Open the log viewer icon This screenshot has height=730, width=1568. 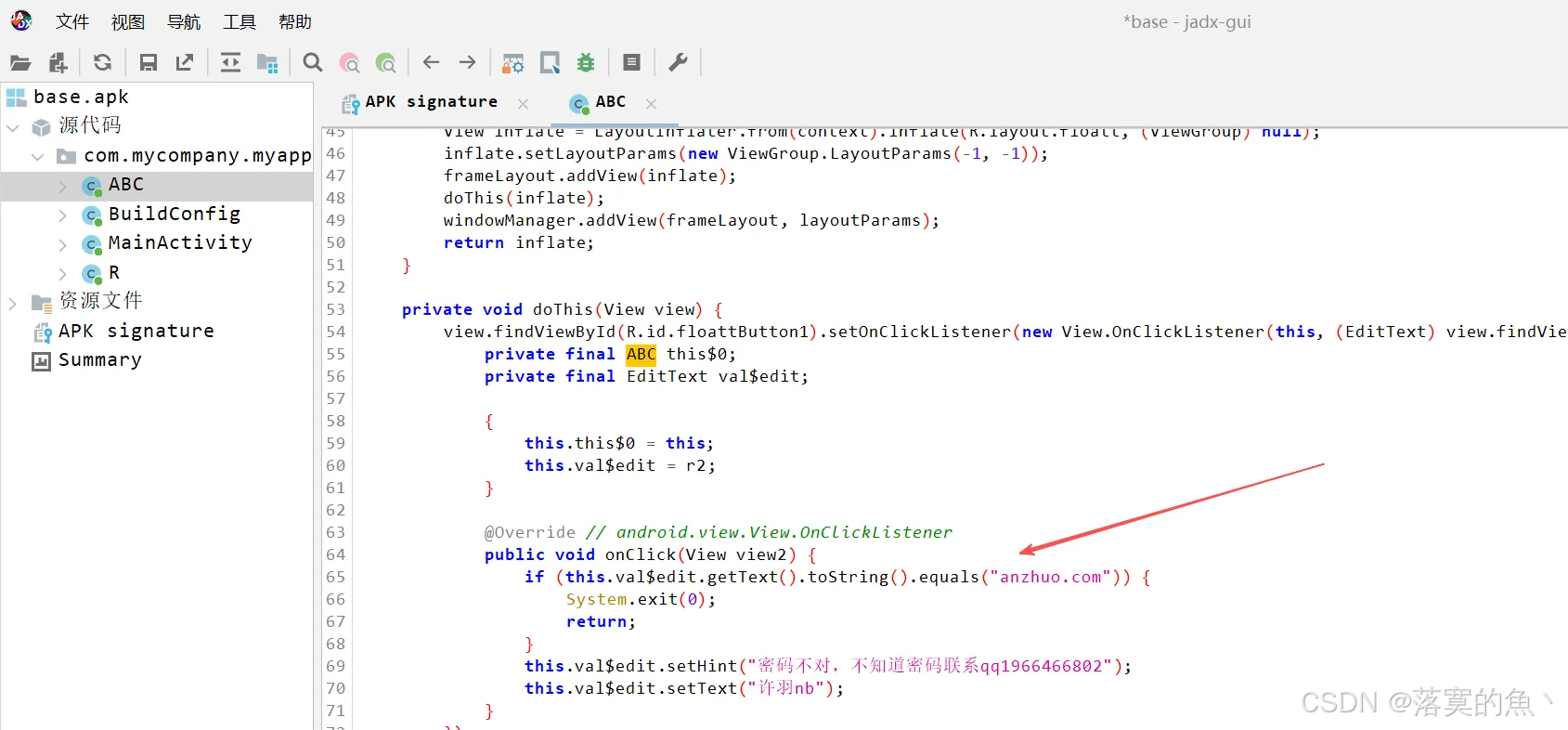click(631, 63)
